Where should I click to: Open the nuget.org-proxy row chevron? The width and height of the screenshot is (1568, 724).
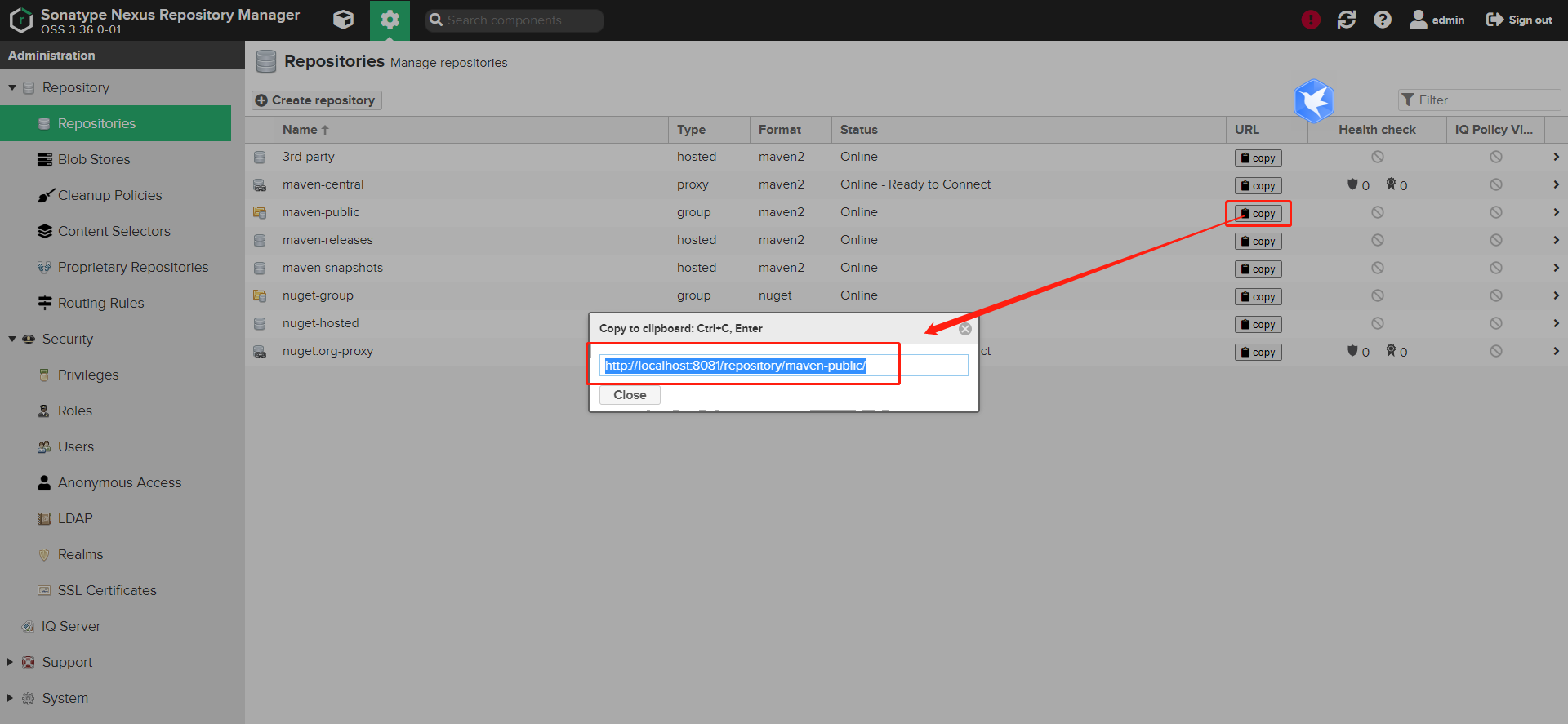click(1556, 351)
